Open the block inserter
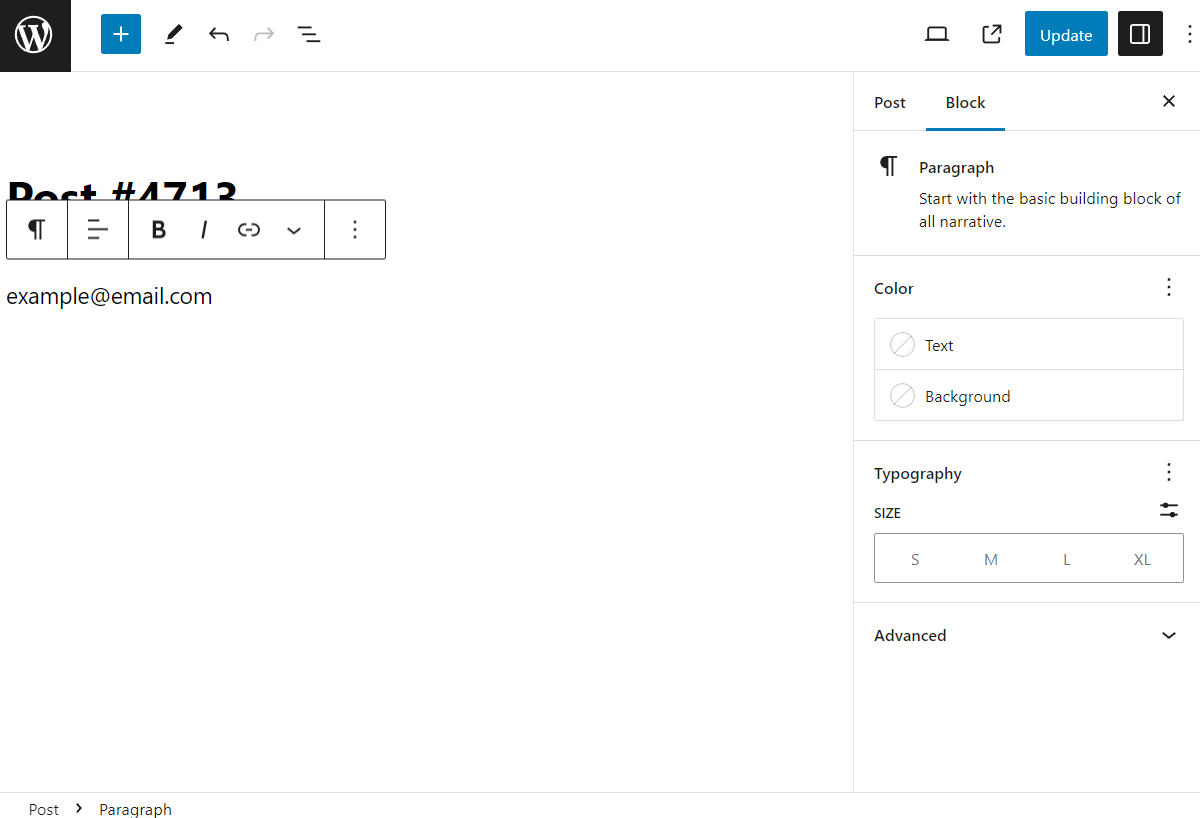Screen dimensions: 1200x818 (120, 33)
